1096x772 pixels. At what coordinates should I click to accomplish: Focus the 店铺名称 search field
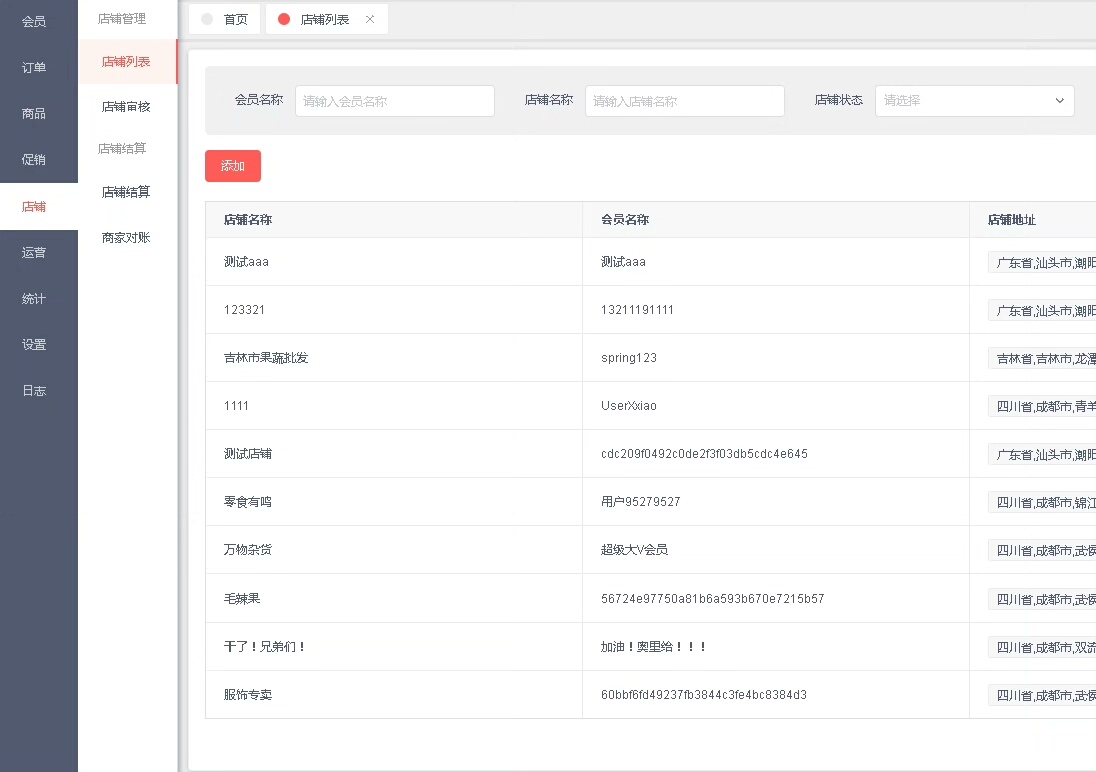point(684,101)
